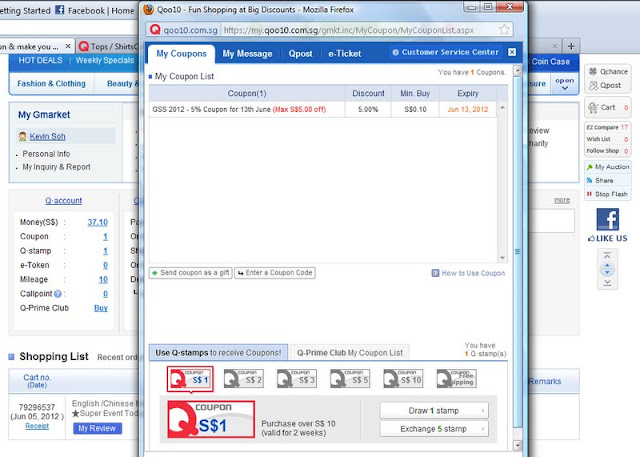Switch to e-Ticket tab
The width and height of the screenshot is (640, 457).
tap(344, 54)
